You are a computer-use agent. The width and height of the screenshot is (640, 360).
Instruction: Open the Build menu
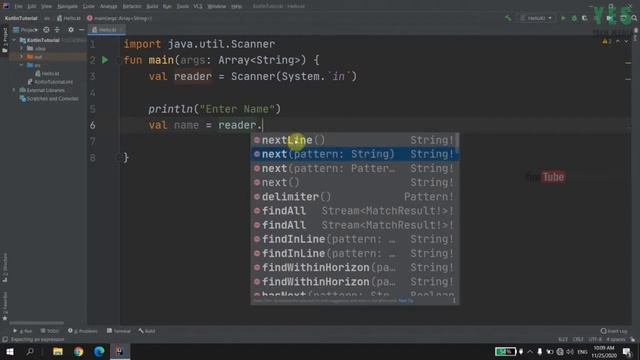coord(152,6)
